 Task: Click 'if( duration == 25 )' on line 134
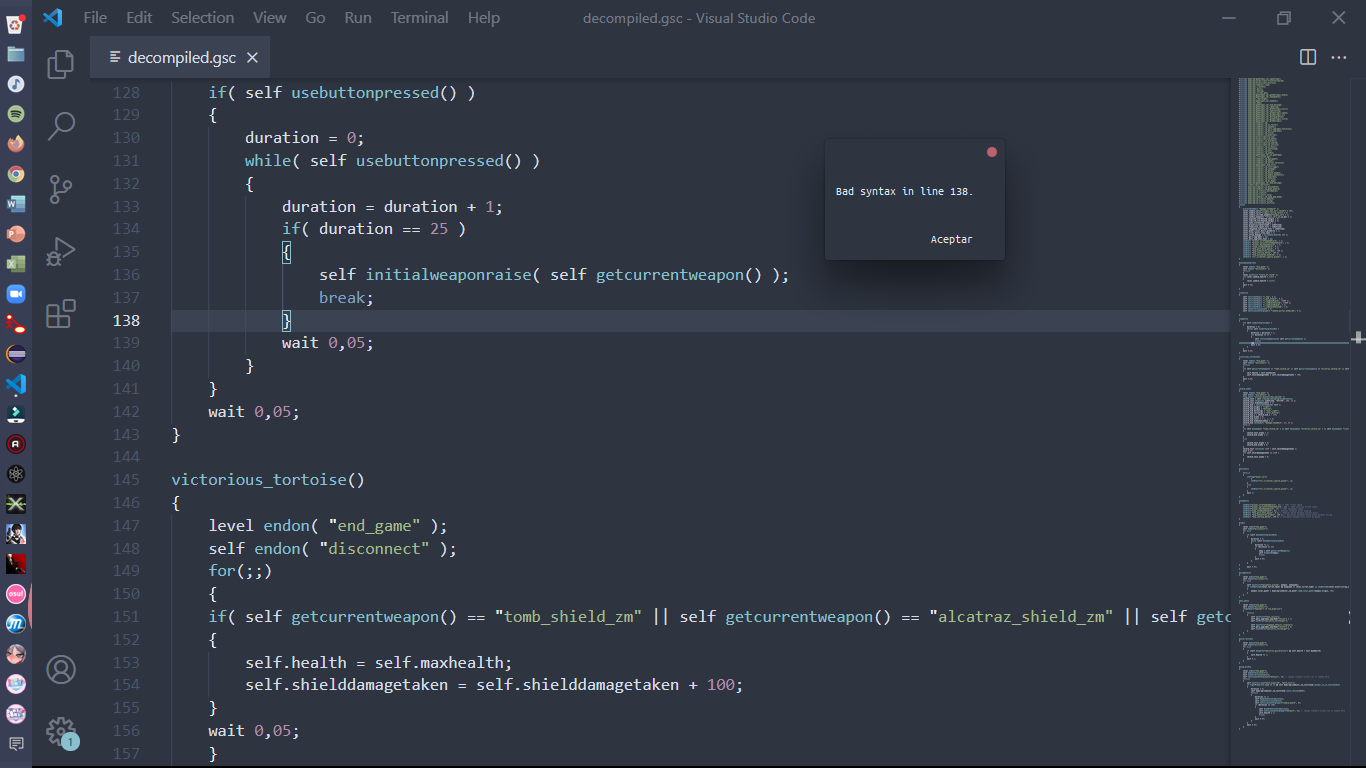(374, 229)
